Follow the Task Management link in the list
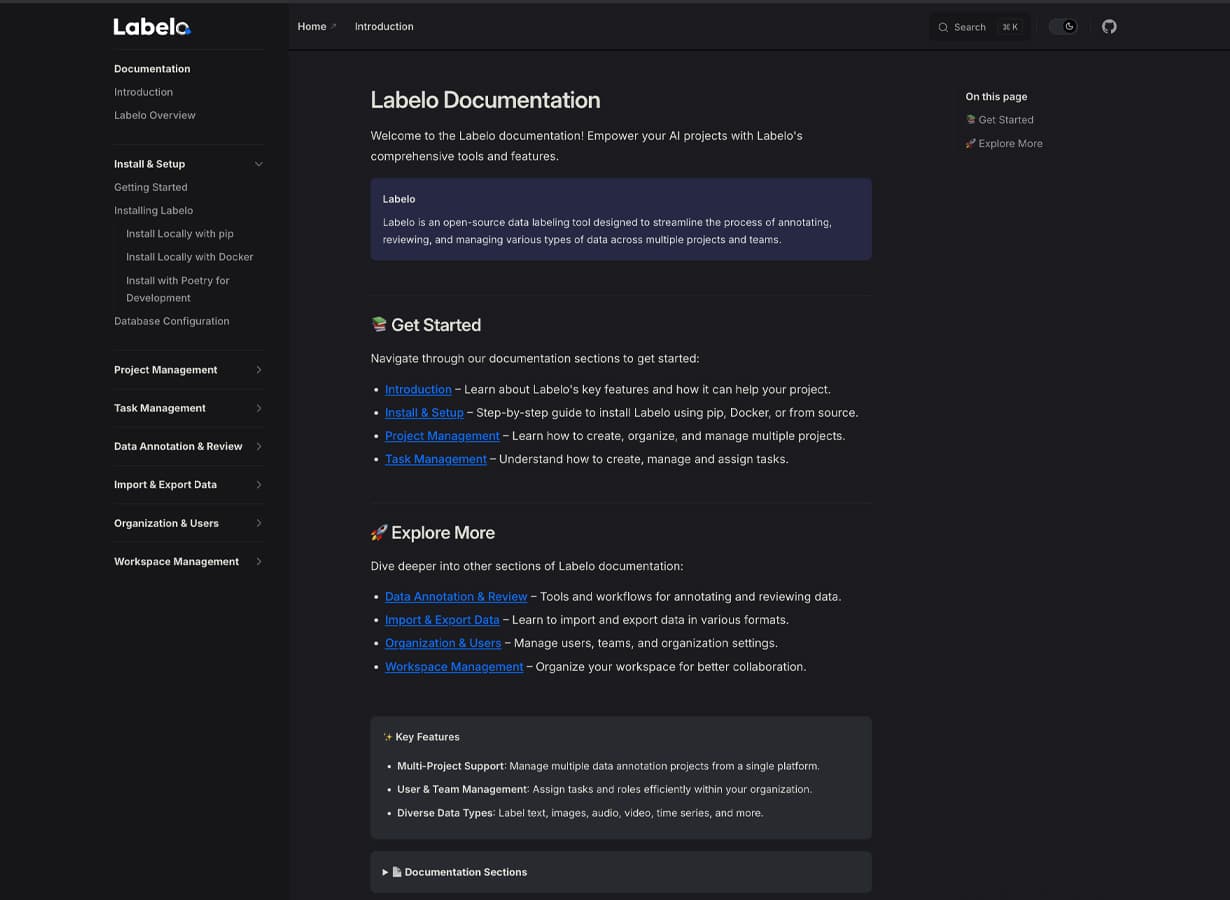The height and width of the screenshot is (900, 1230). point(436,459)
